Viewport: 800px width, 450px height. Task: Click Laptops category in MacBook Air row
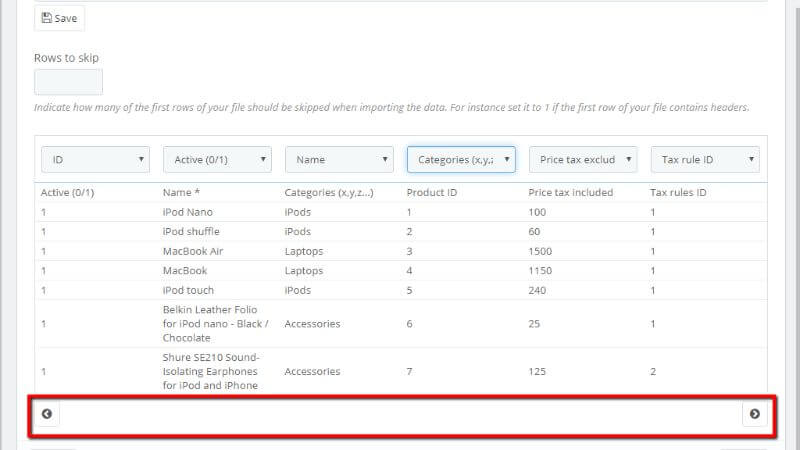[x=304, y=252]
